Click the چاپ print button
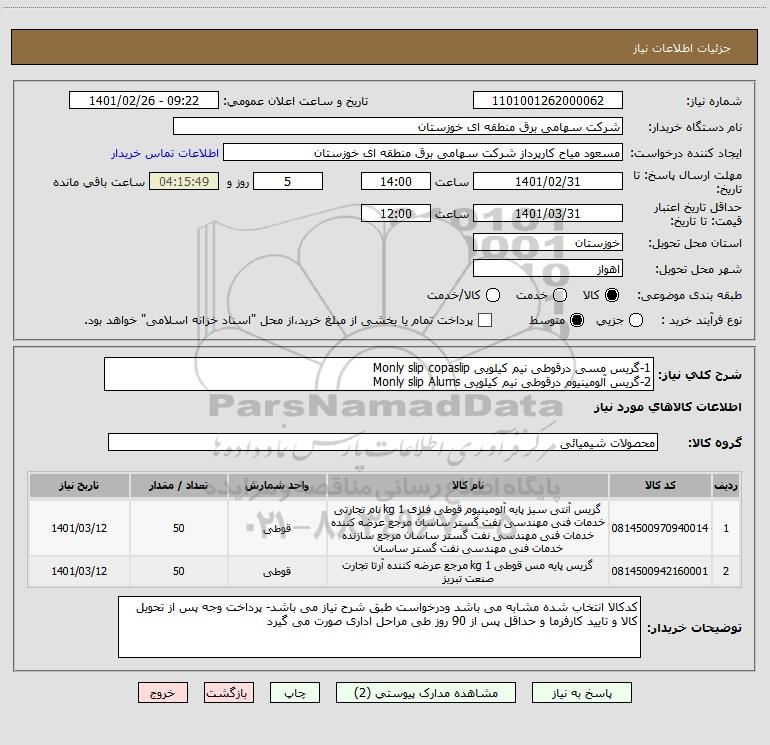The image size is (770, 745). tap(295, 693)
